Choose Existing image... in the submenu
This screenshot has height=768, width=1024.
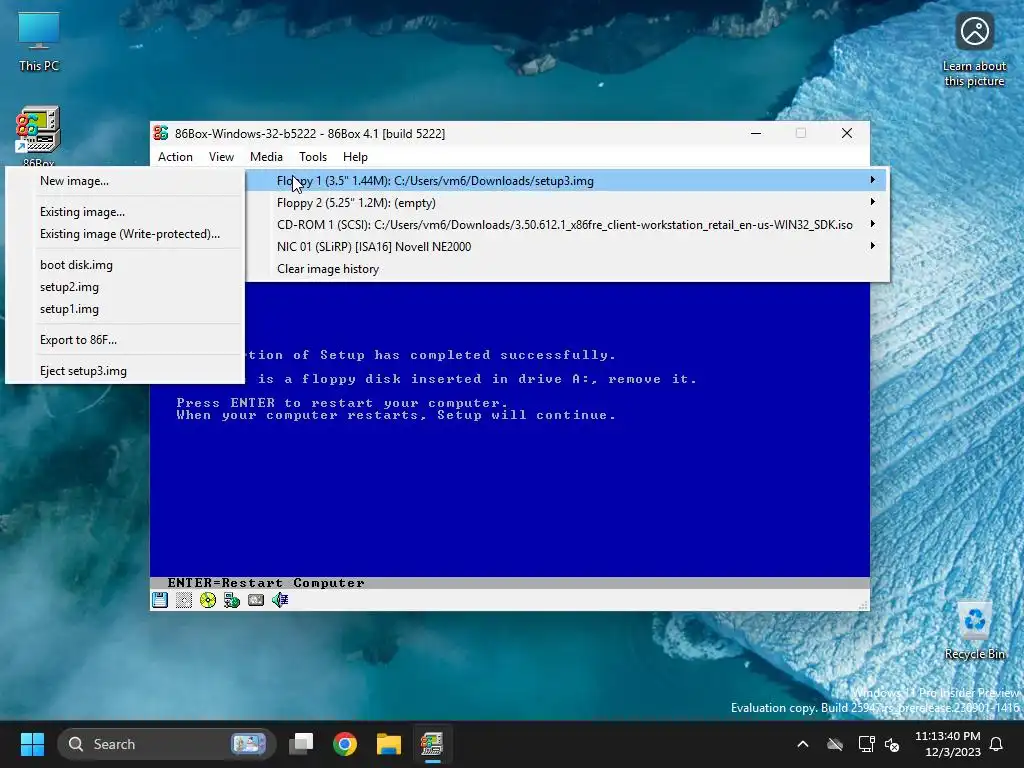[x=125, y=212]
